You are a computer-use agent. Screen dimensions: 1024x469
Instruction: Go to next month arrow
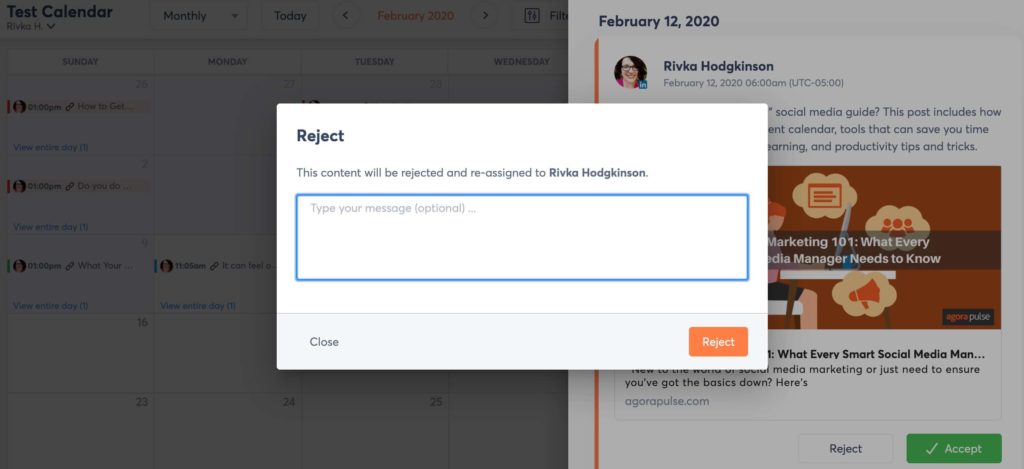click(x=485, y=16)
